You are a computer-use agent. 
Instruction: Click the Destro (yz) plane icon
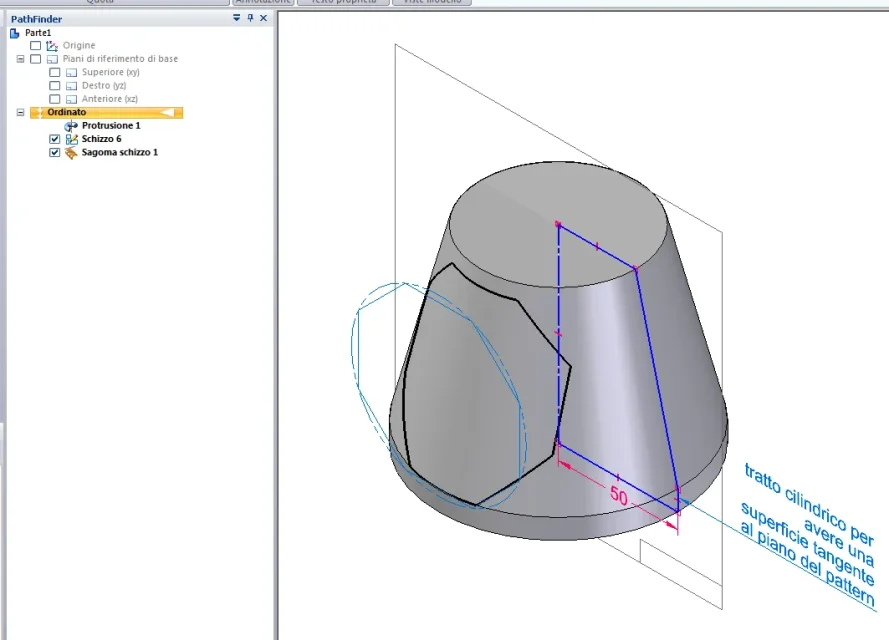point(71,86)
